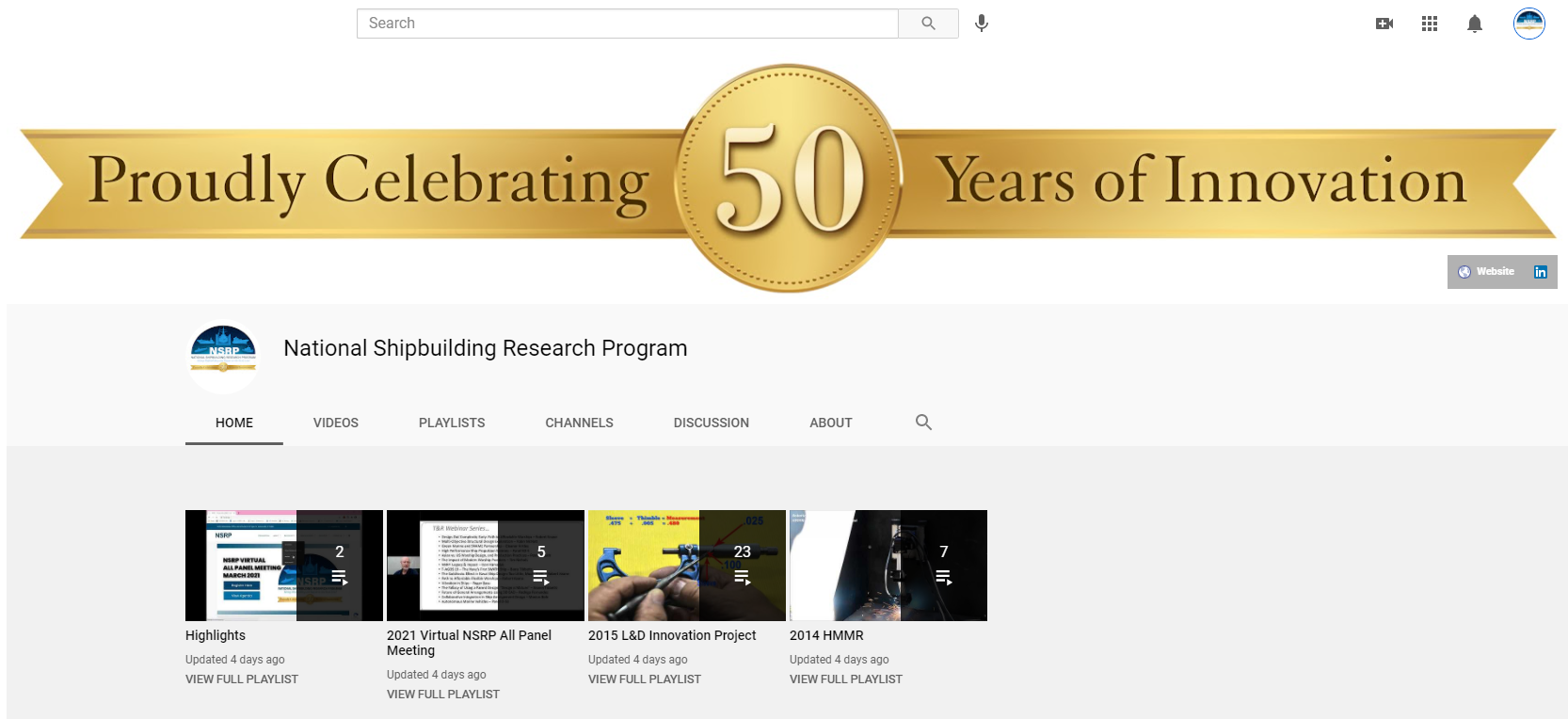Click playlist icon on 2021 Virtual NSRP thumbnail

tap(541, 577)
